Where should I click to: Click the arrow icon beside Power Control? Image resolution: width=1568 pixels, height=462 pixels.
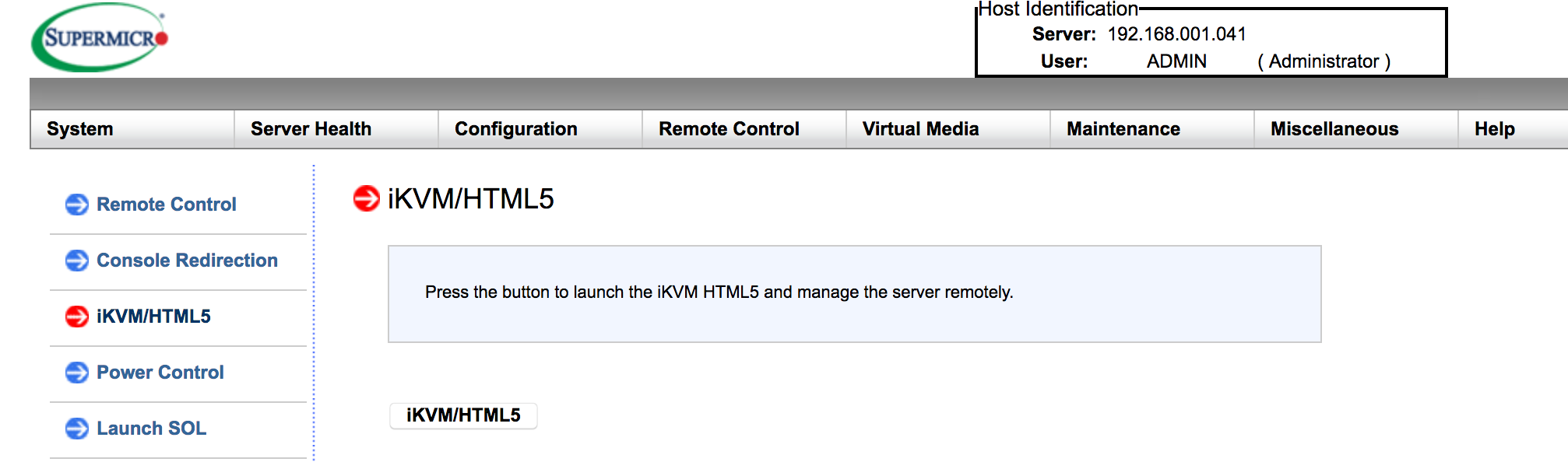pos(77,373)
